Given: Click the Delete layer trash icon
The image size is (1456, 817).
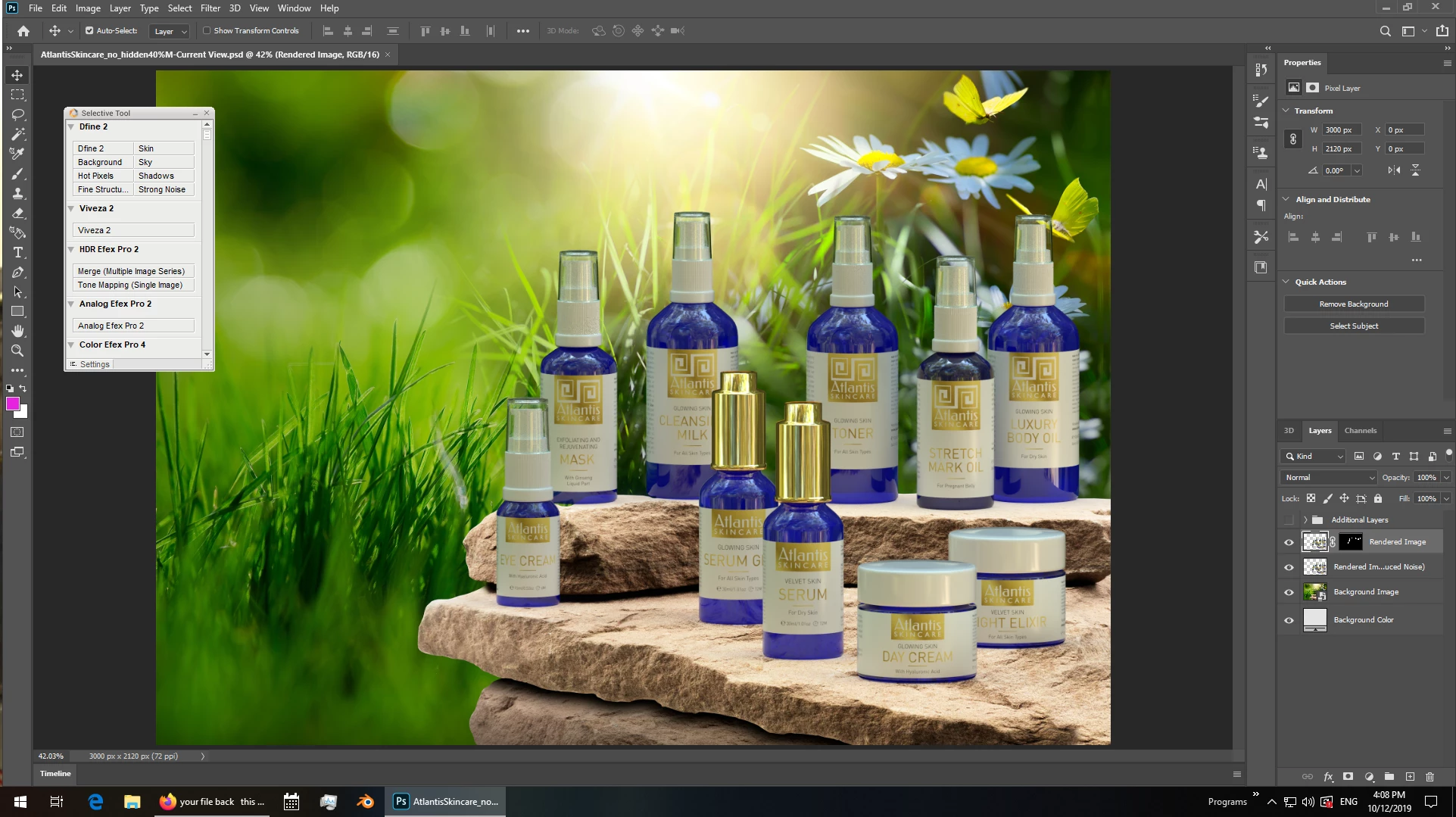Looking at the screenshot, I should pos(1430,777).
